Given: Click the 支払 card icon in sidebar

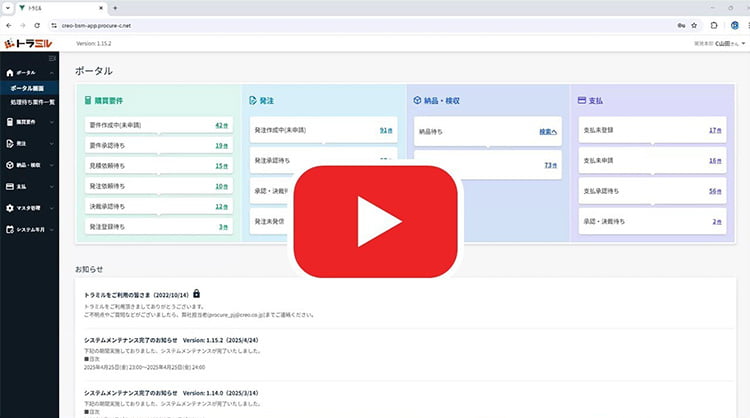Looking at the screenshot, I should [10, 187].
